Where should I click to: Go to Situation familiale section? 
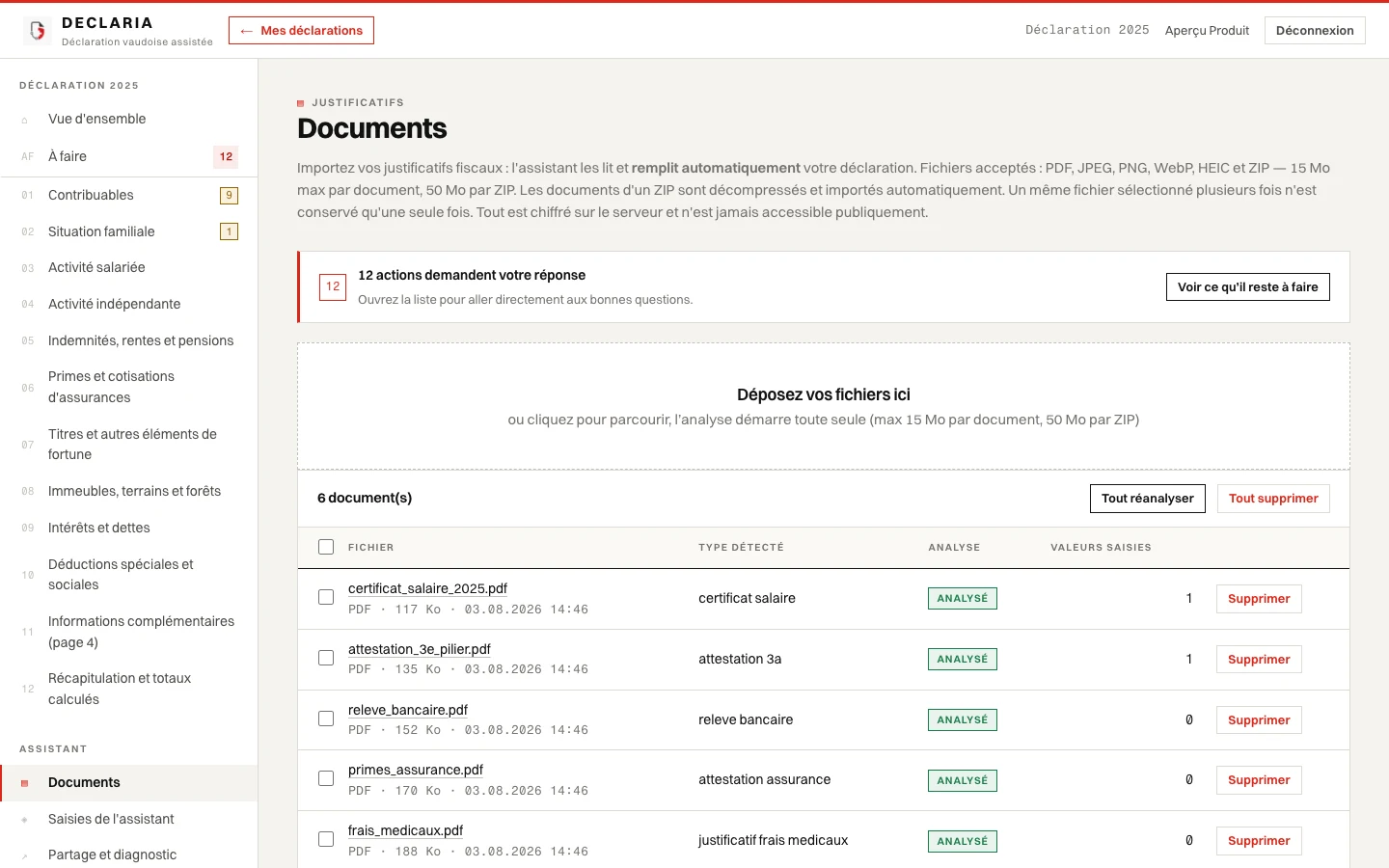pos(128,231)
